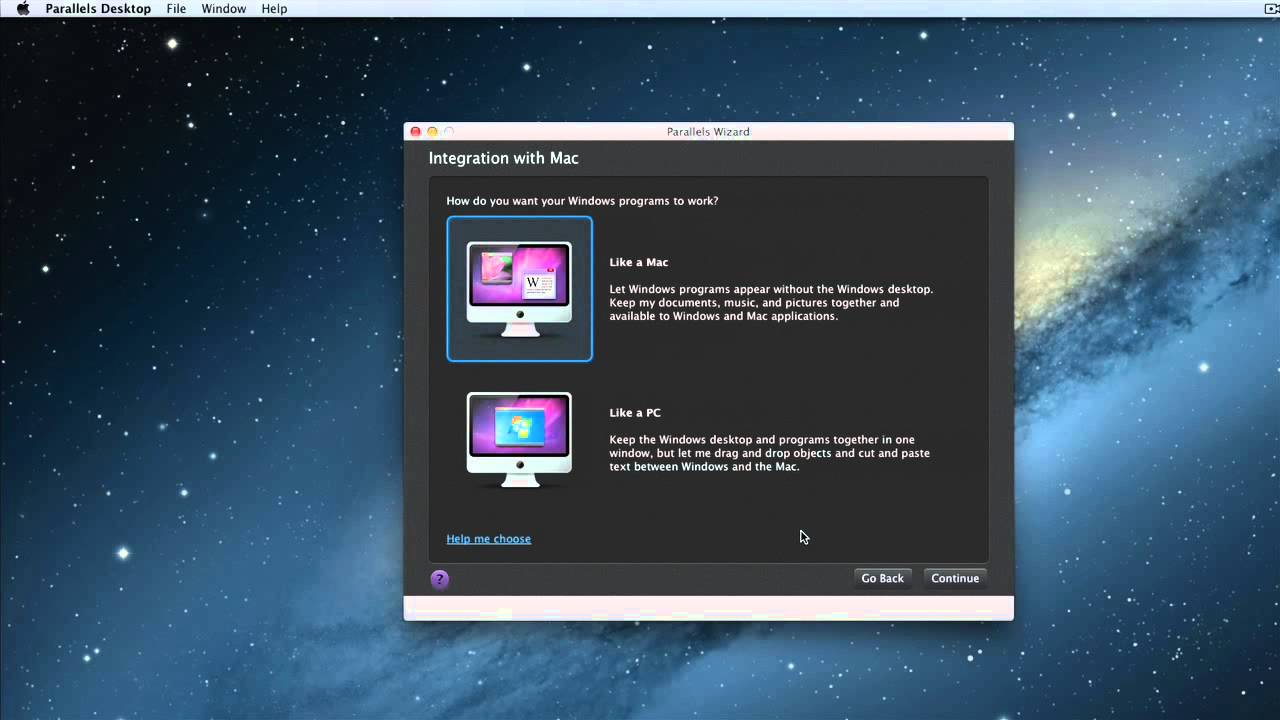Click the 'Like a Mac' heading
This screenshot has width=1280, height=720.
pos(639,262)
